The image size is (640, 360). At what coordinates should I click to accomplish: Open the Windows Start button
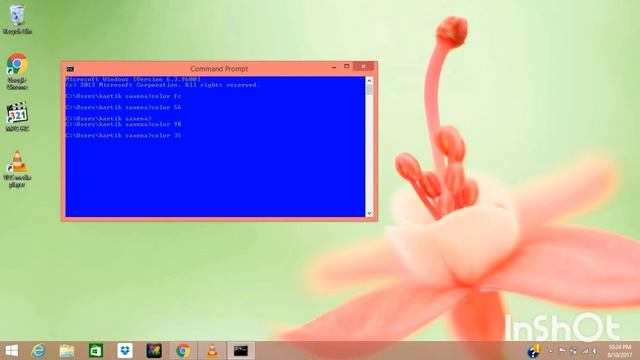11,351
